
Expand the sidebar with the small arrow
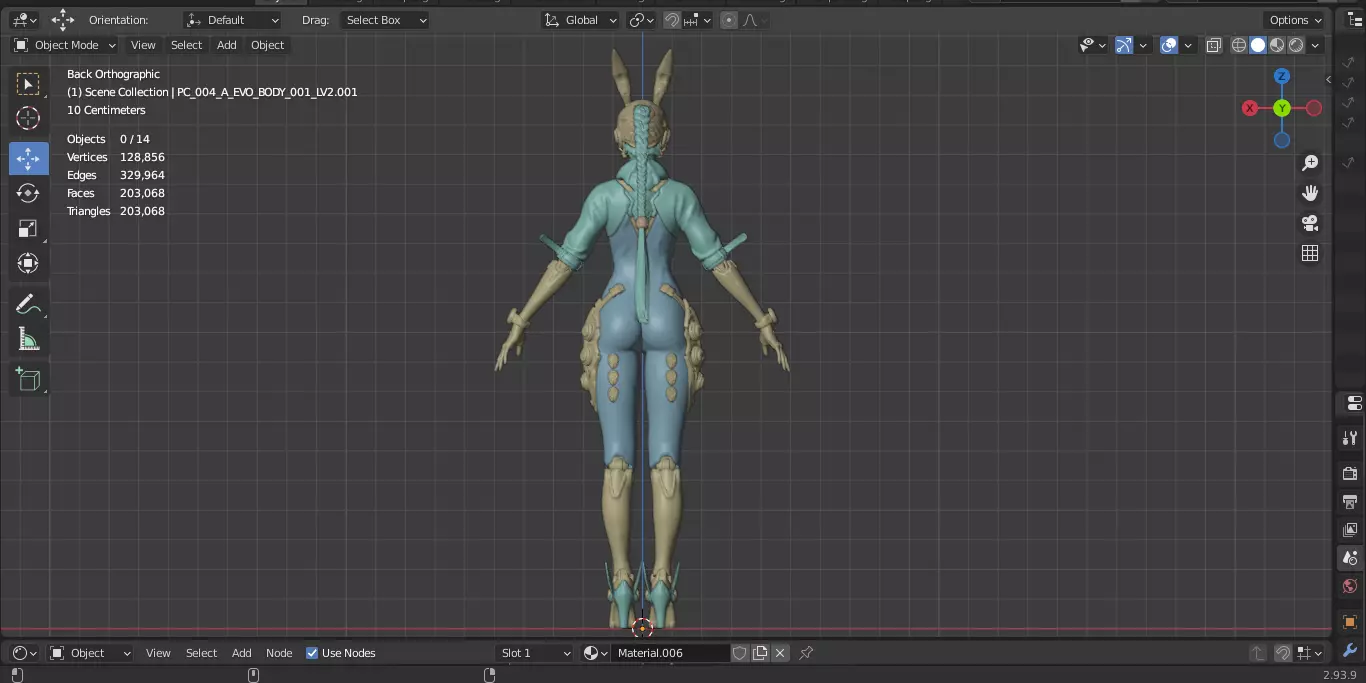click(1328, 80)
